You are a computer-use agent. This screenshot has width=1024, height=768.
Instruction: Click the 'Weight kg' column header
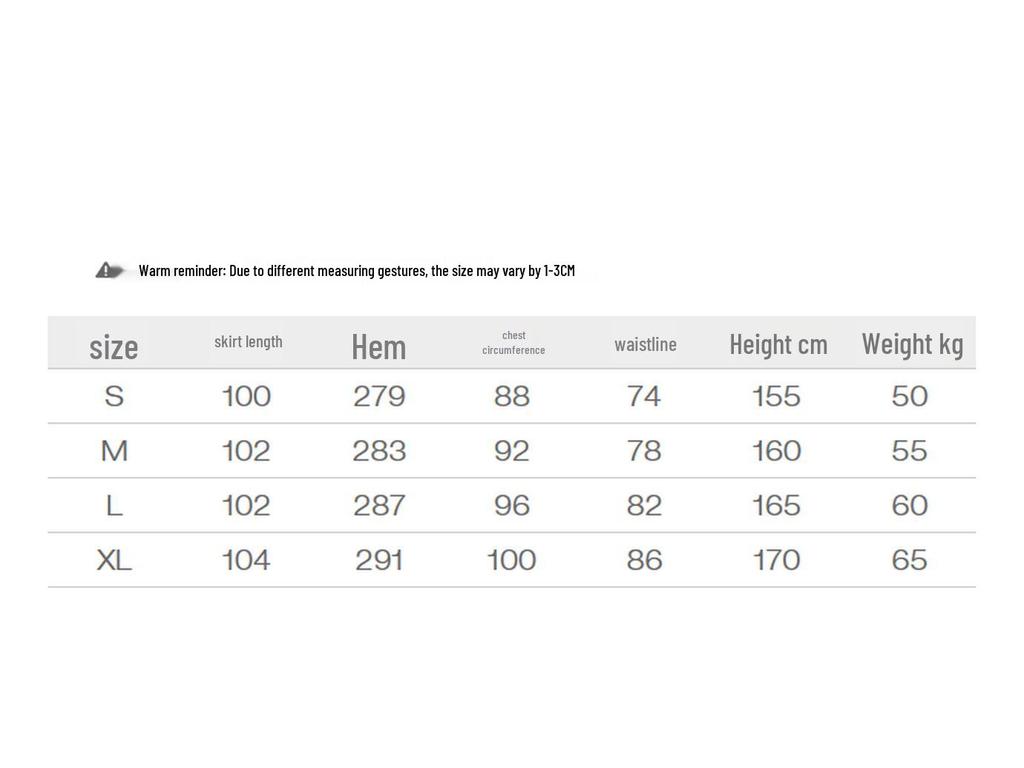point(912,344)
